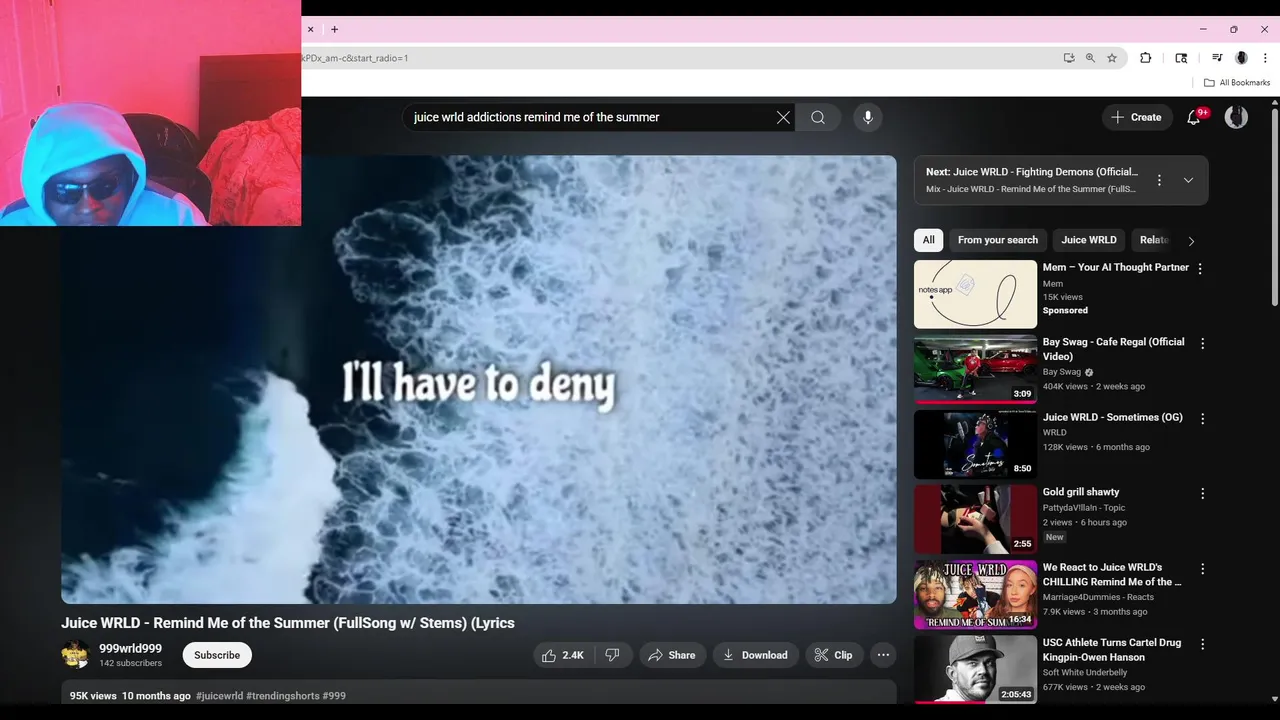Open options for Mem sponsored video

[x=1200, y=268]
